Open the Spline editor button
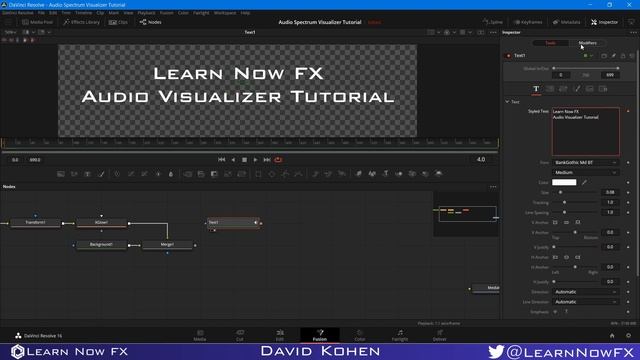The width and height of the screenshot is (640, 360). click(493, 22)
